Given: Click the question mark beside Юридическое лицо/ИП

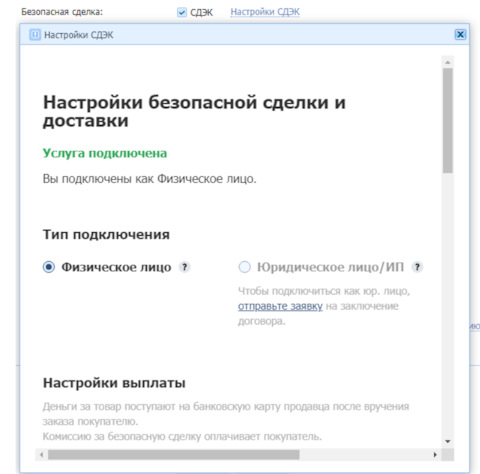Looking at the screenshot, I should pyautogui.click(x=417, y=267).
